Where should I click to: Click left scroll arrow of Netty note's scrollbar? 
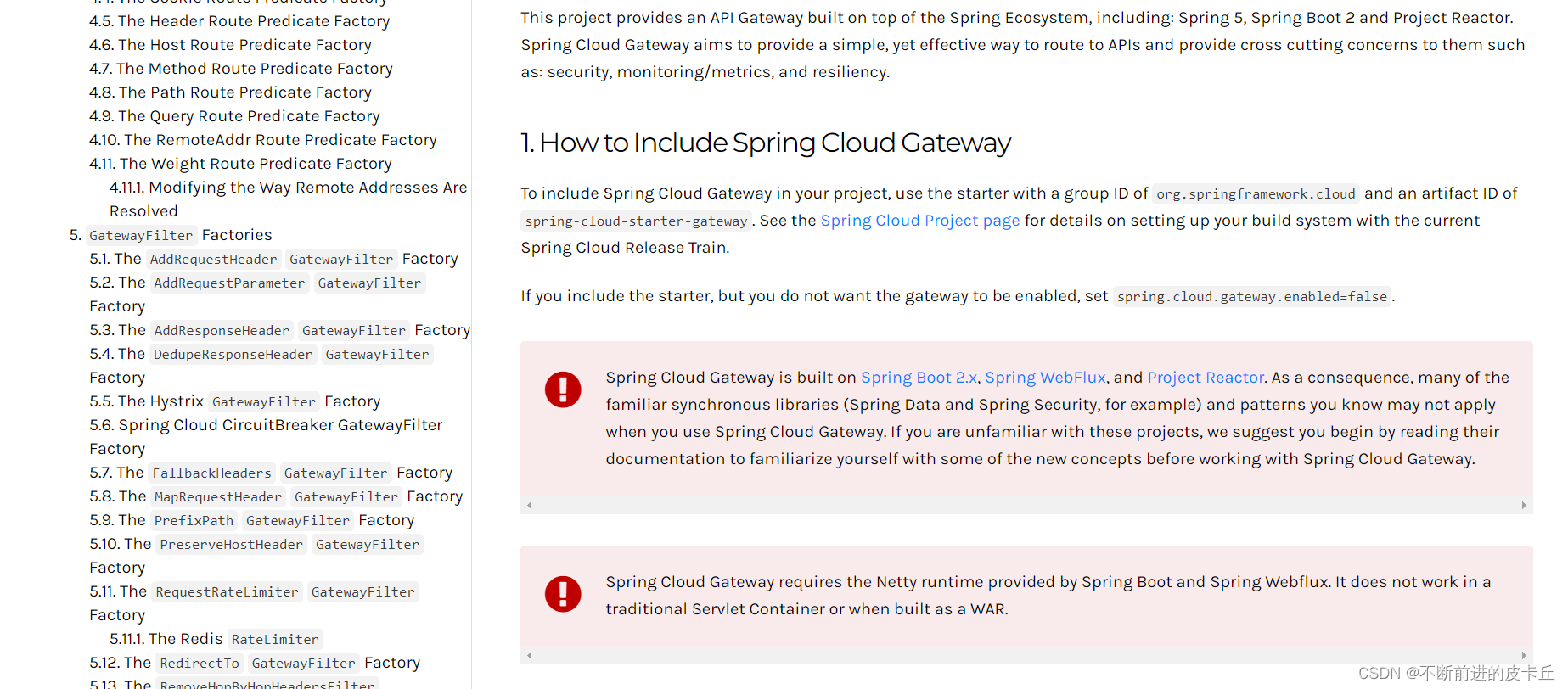[529, 655]
